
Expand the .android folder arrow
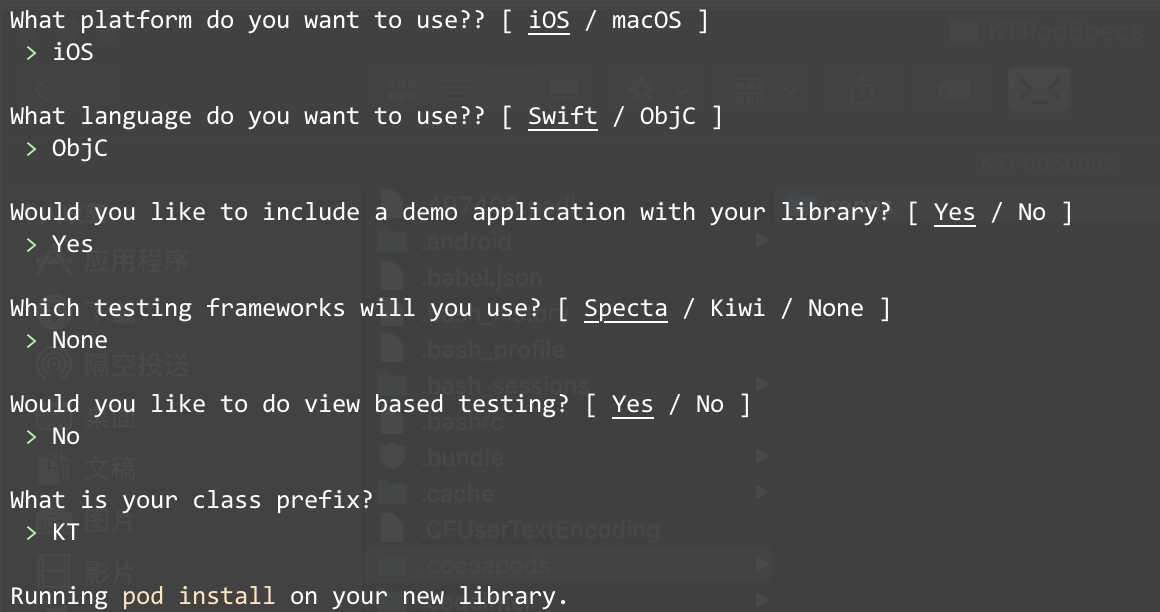coord(761,241)
